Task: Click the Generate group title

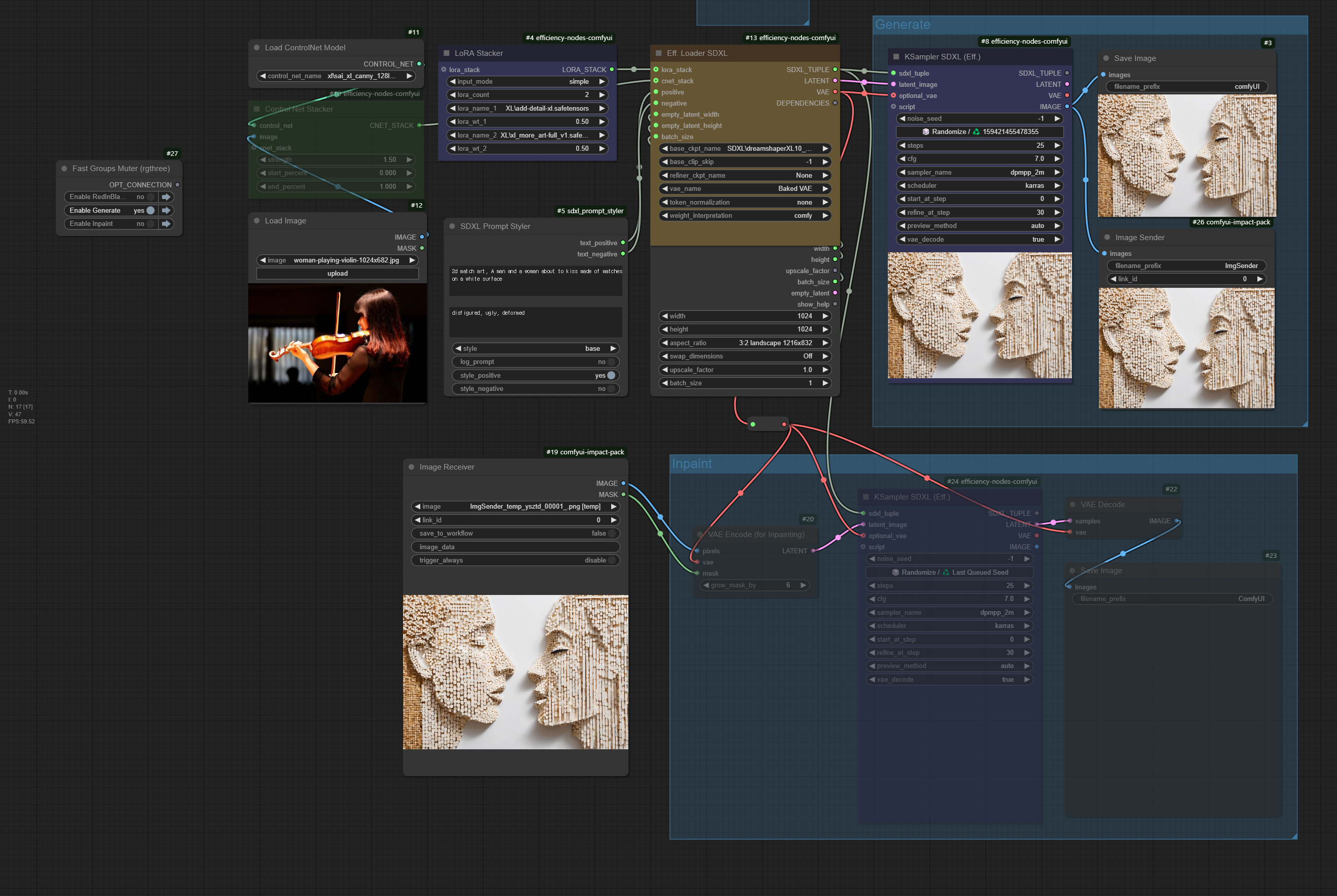Action: [903, 24]
